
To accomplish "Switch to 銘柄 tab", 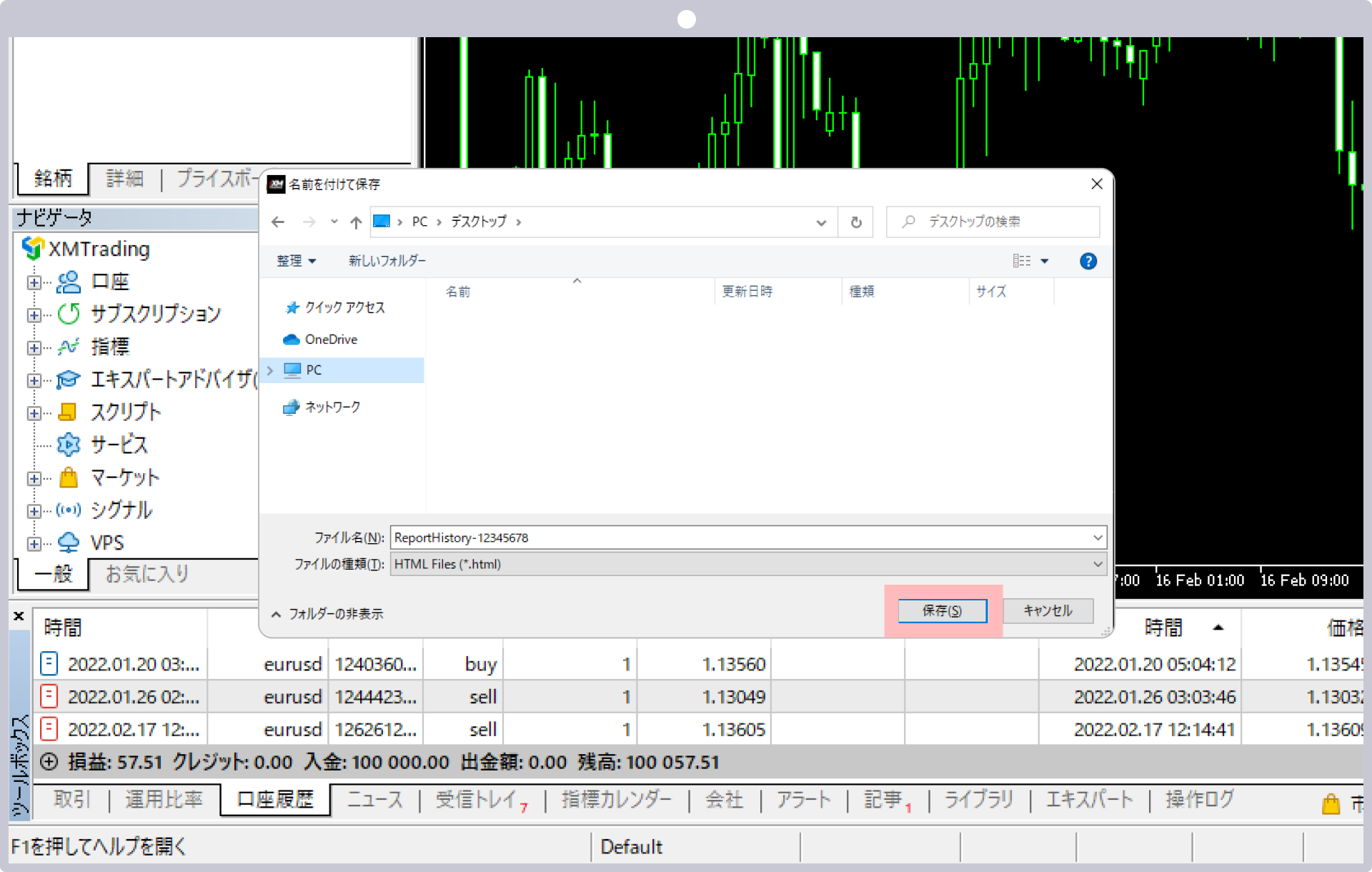I will (x=53, y=178).
